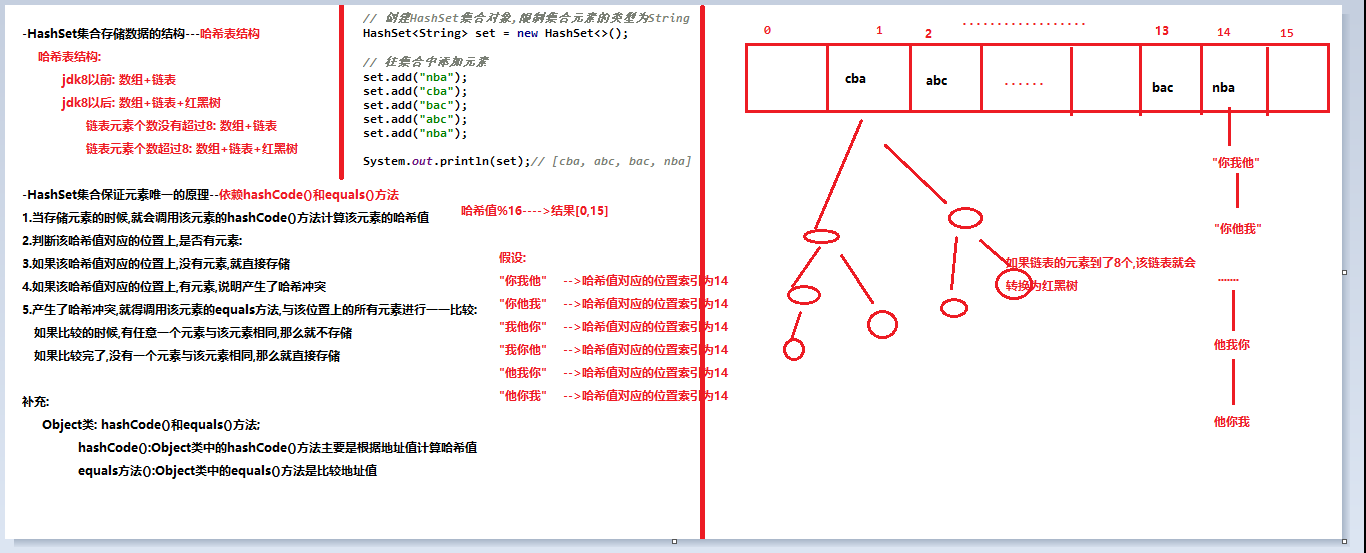Select '链表元素个数超过8: 数组+链表+红黑树' line
The height and width of the screenshot is (553, 1366).
[x=192, y=148]
